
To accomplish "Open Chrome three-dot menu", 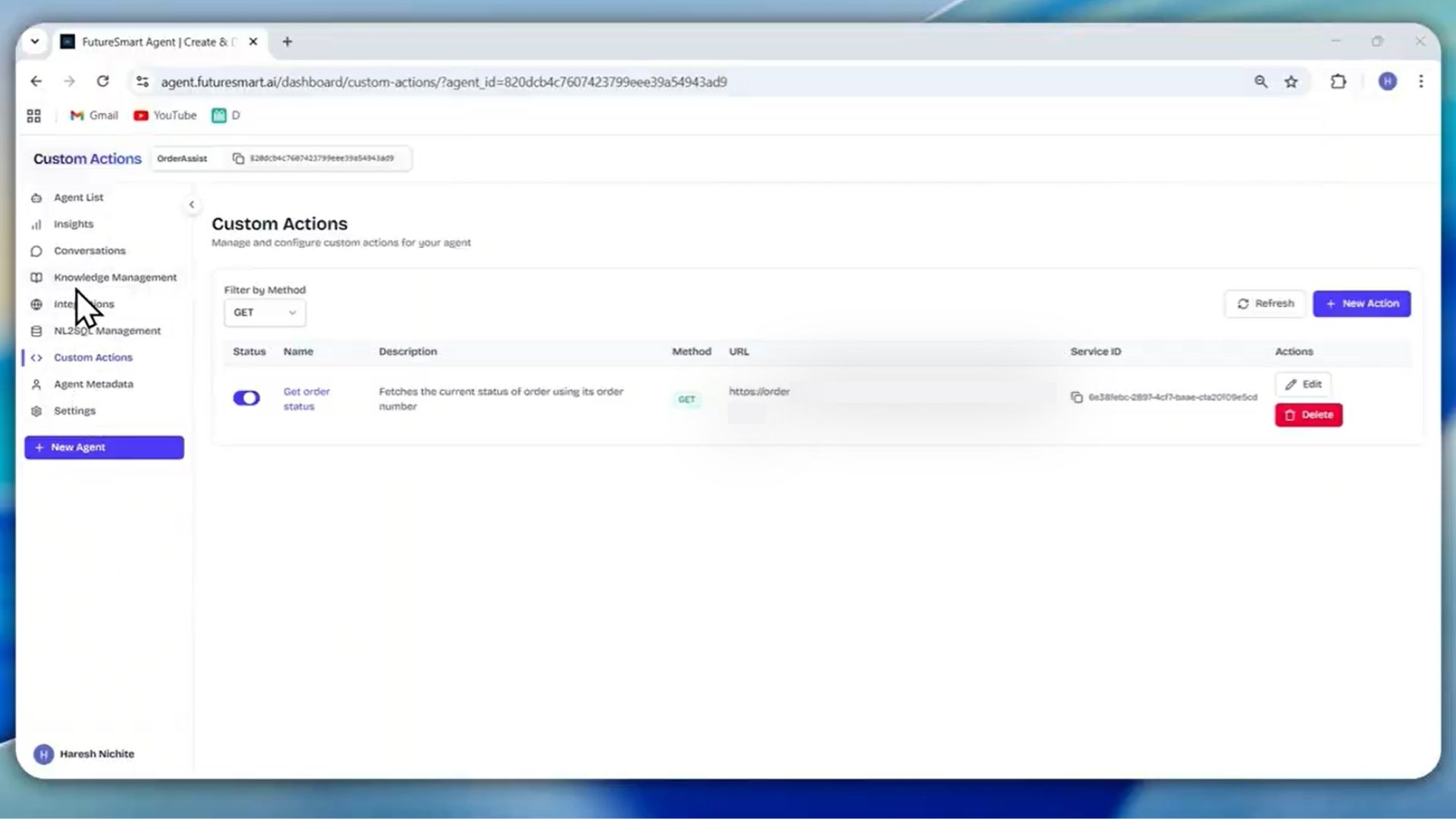I will coord(1420,81).
